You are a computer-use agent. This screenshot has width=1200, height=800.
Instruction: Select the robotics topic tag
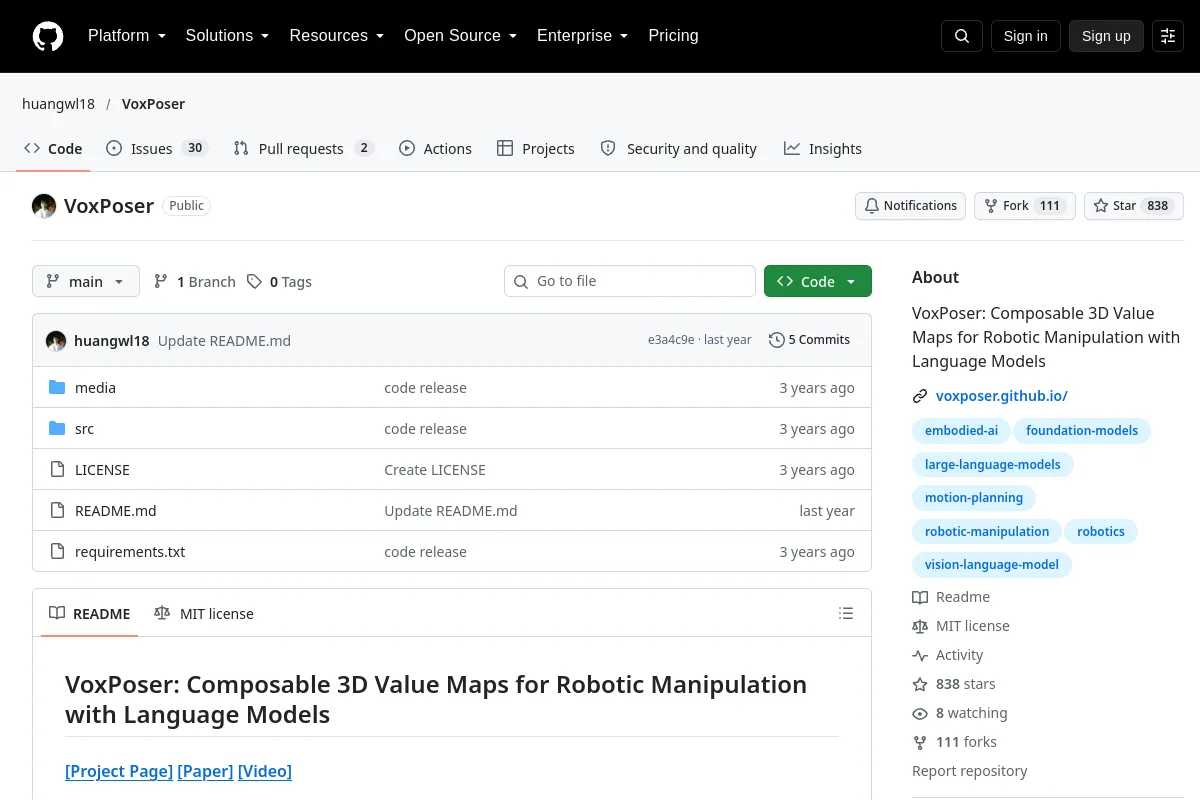point(1101,531)
